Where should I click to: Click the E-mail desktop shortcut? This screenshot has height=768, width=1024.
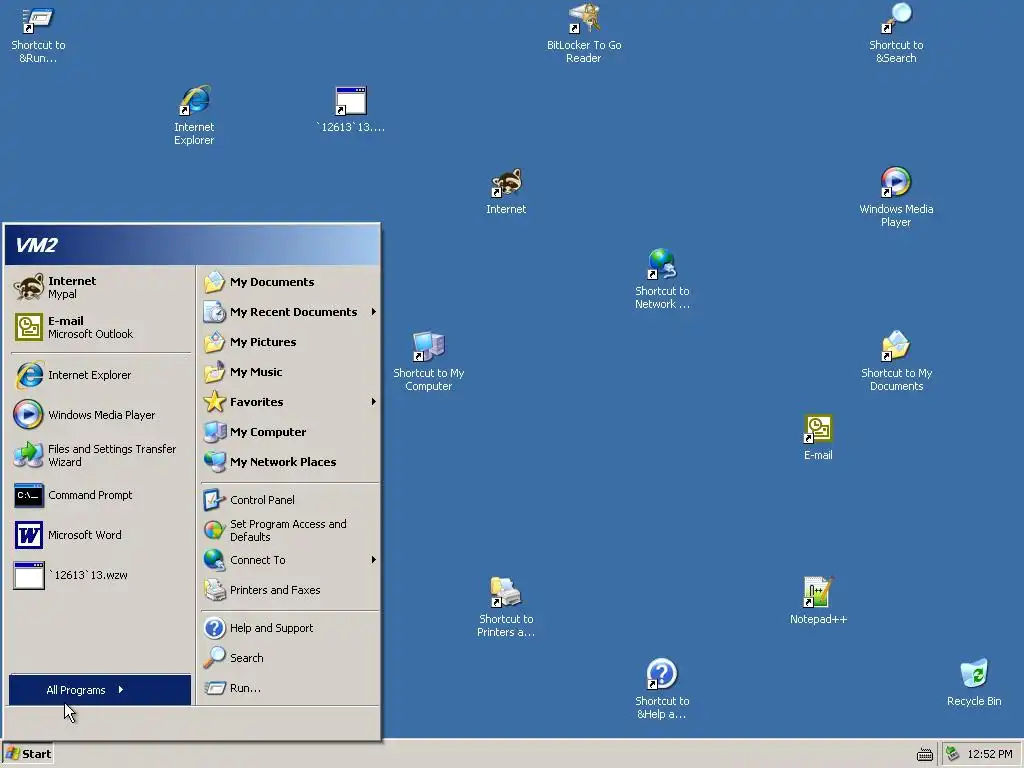tap(818, 438)
